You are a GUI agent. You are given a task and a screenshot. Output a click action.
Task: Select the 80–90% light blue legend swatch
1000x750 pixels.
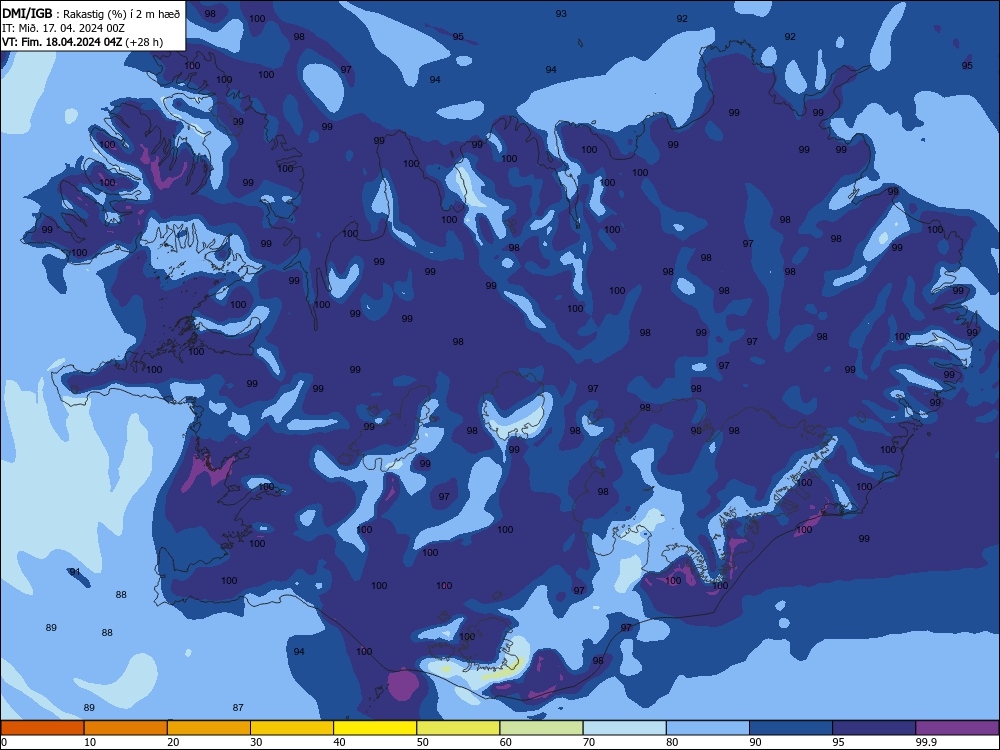pyautogui.click(x=708, y=728)
